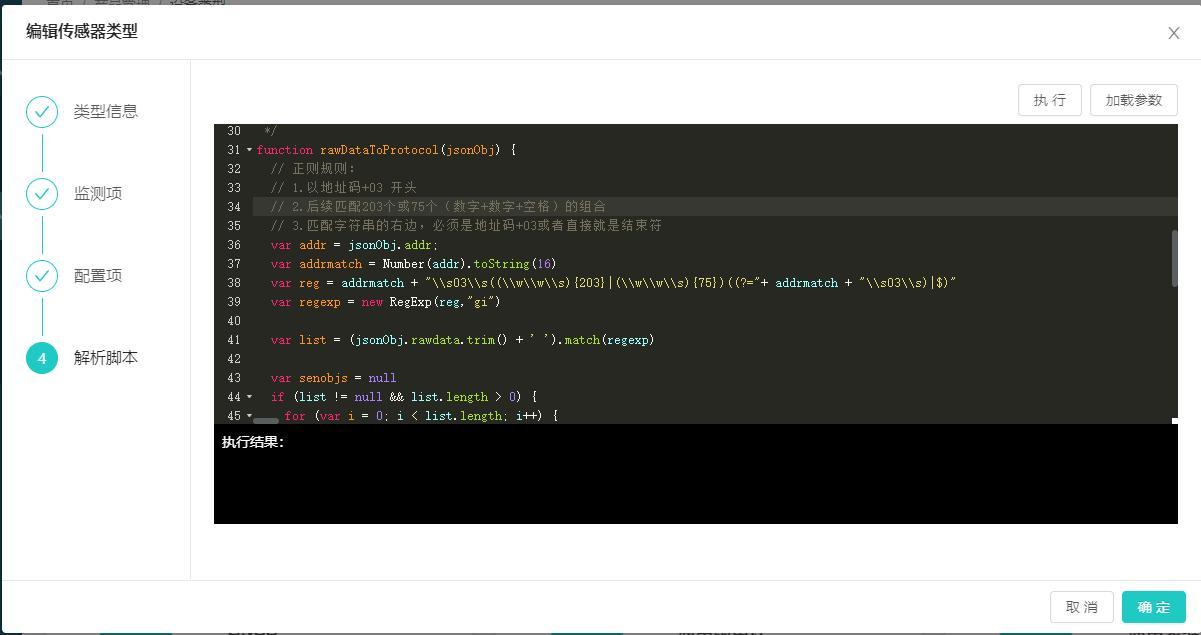The image size is (1201, 635).
Task: Click the checkmark icon beside 类型信息
Action: (x=42, y=112)
